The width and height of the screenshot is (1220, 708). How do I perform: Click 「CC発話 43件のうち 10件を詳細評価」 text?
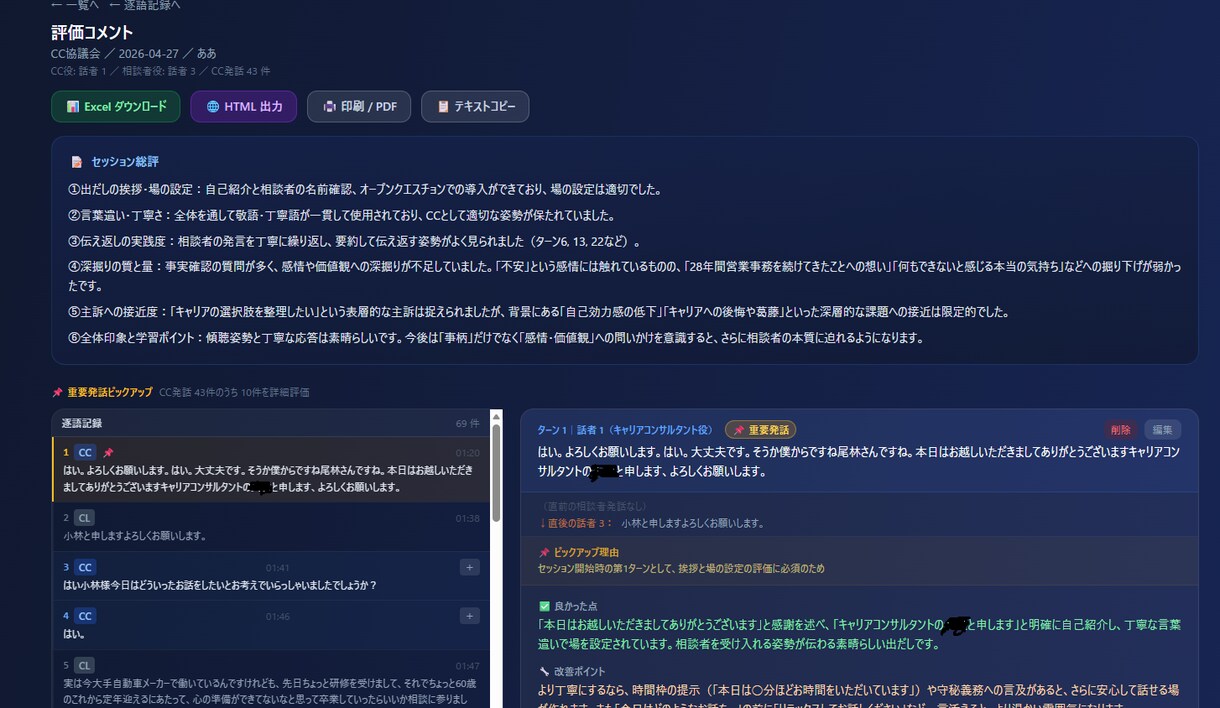(x=234, y=393)
